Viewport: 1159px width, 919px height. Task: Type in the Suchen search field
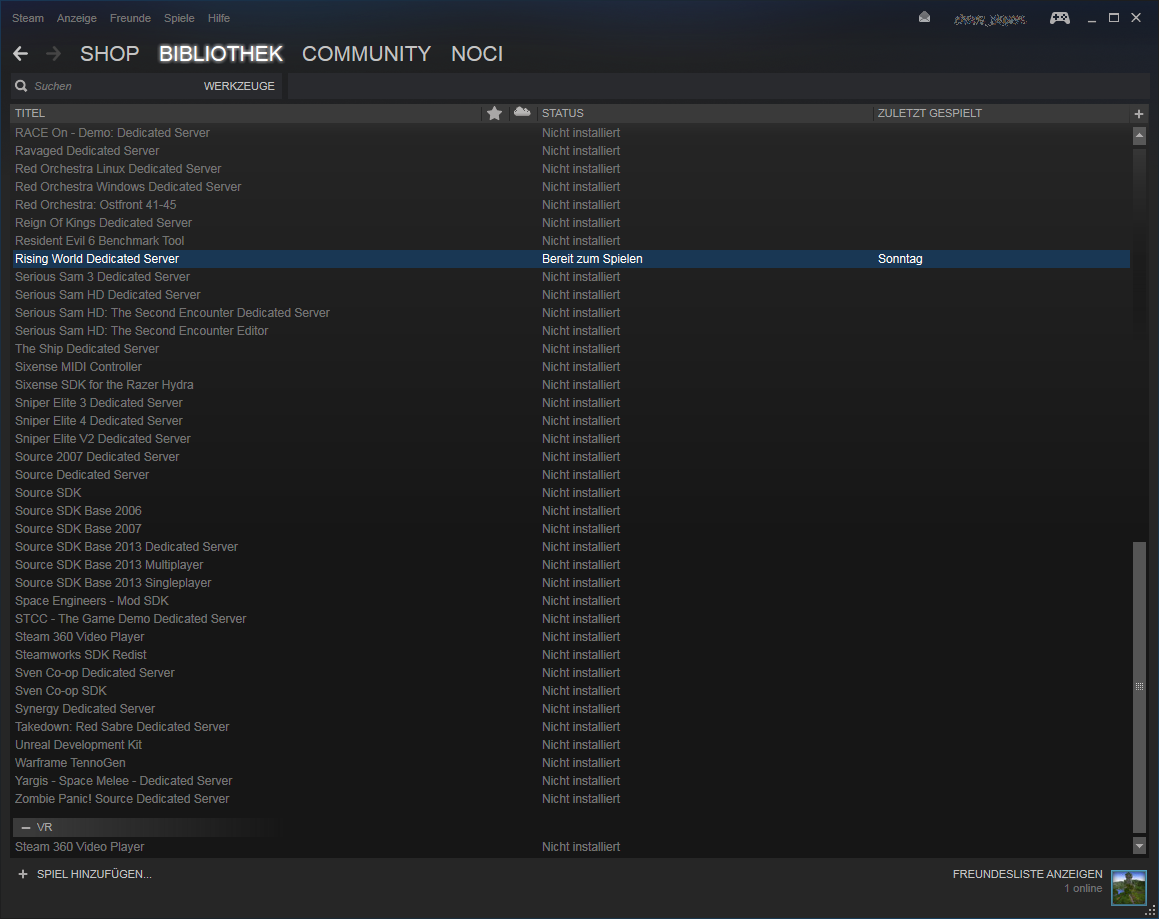[x=110, y=86]
